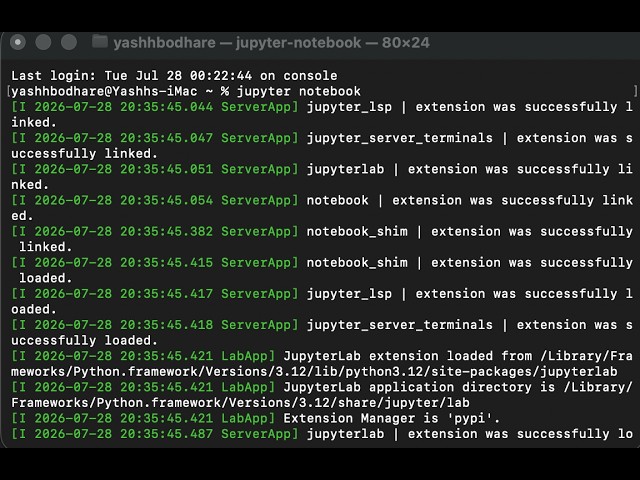Click the 'jupyter notebook' command text
This screenshot has height=480, width=640.
coord(299,91)
